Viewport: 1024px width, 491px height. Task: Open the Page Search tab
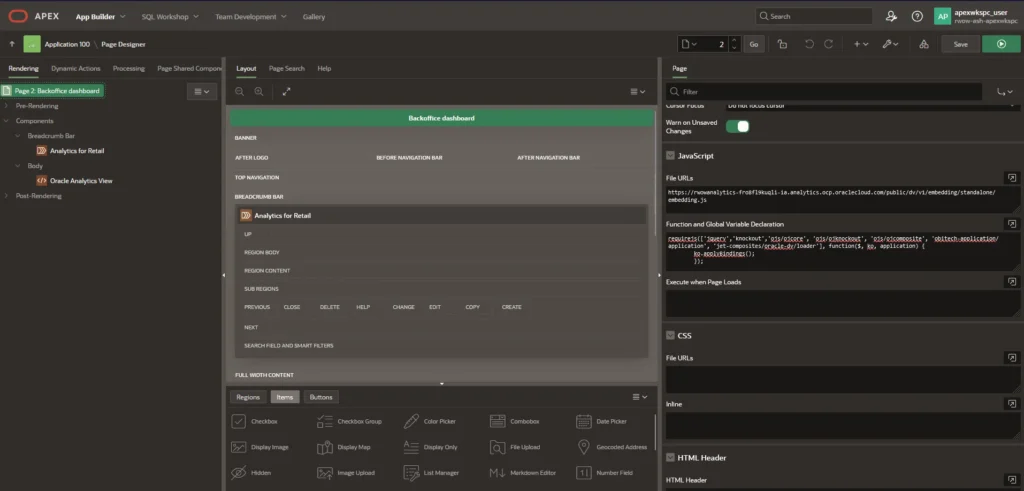[286, 68]
